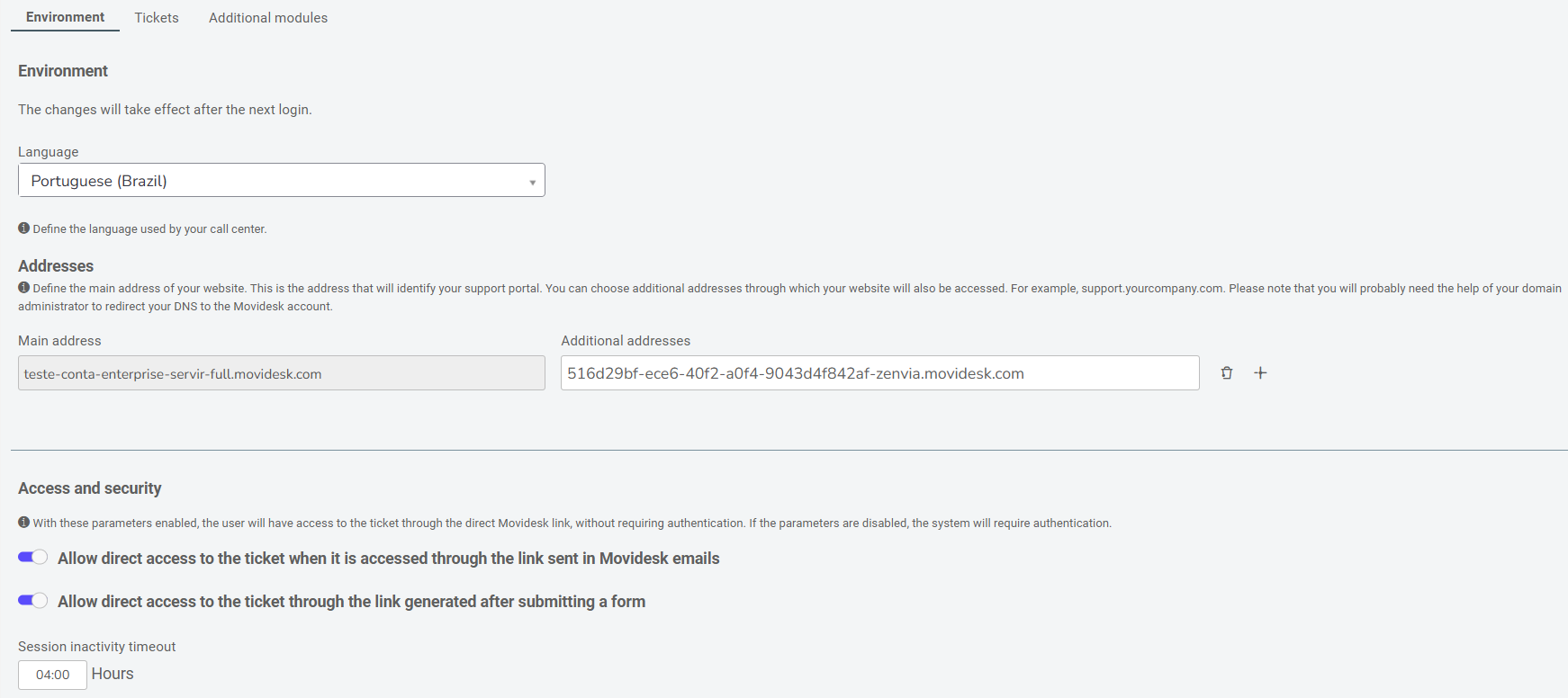Switch to the Tickets tab
1568x698 pixels.
pyautogui.click(x=157, y=18)
